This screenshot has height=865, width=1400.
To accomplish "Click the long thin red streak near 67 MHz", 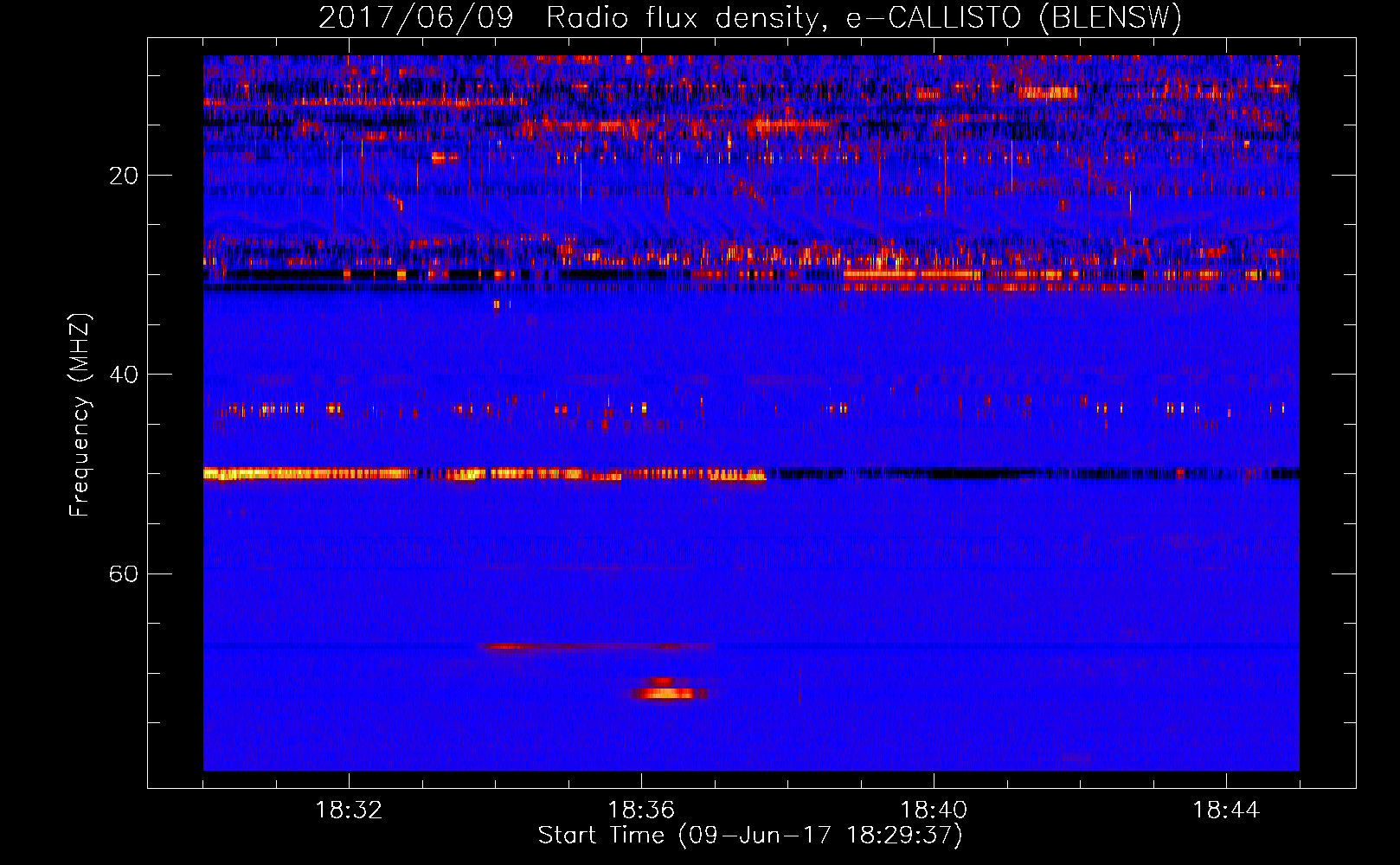I will point(597,646).
